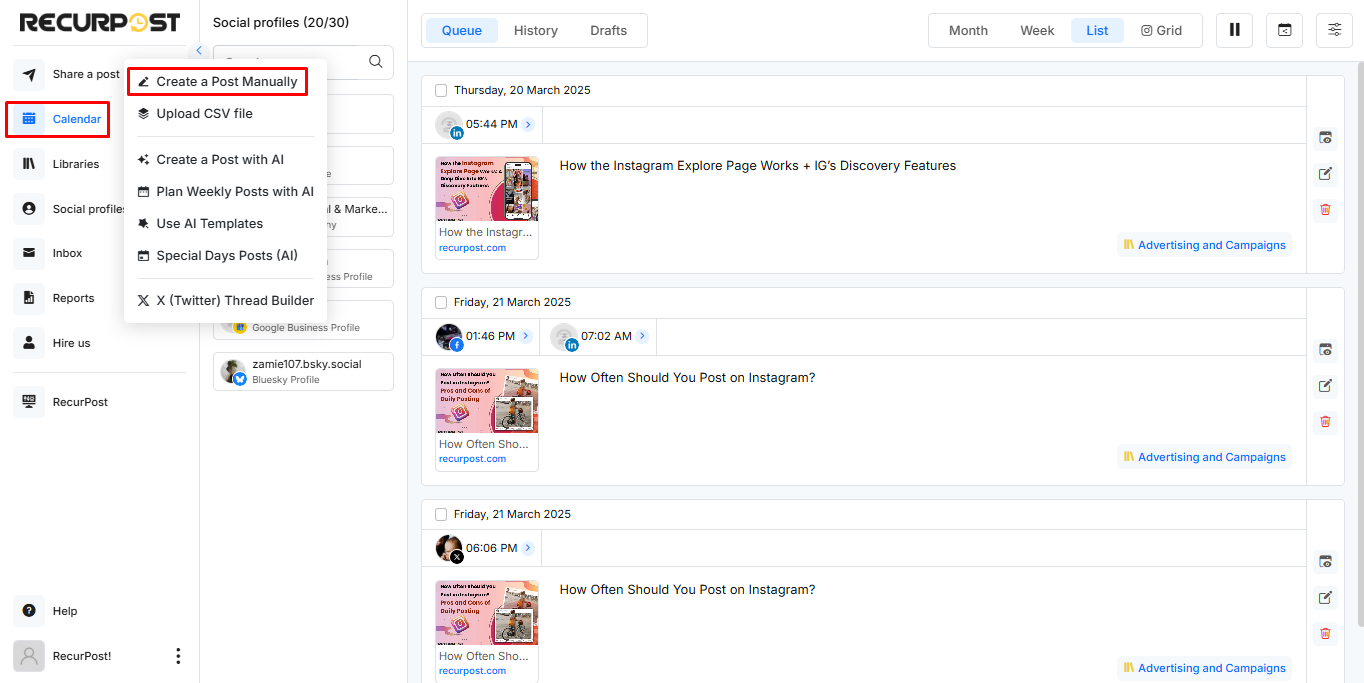Open the three-dot menu beside RecurPost!
This screenshot has height=683, width=1364.
point(178,656)
